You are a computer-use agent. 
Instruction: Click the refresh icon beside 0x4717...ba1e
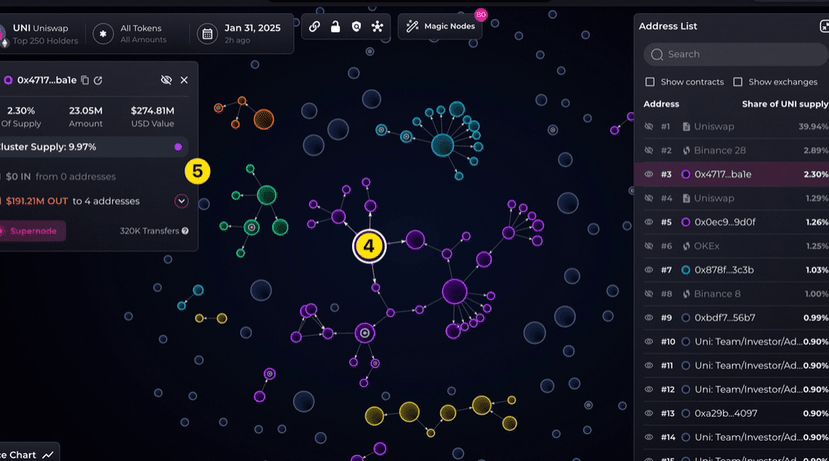(98, 80)
